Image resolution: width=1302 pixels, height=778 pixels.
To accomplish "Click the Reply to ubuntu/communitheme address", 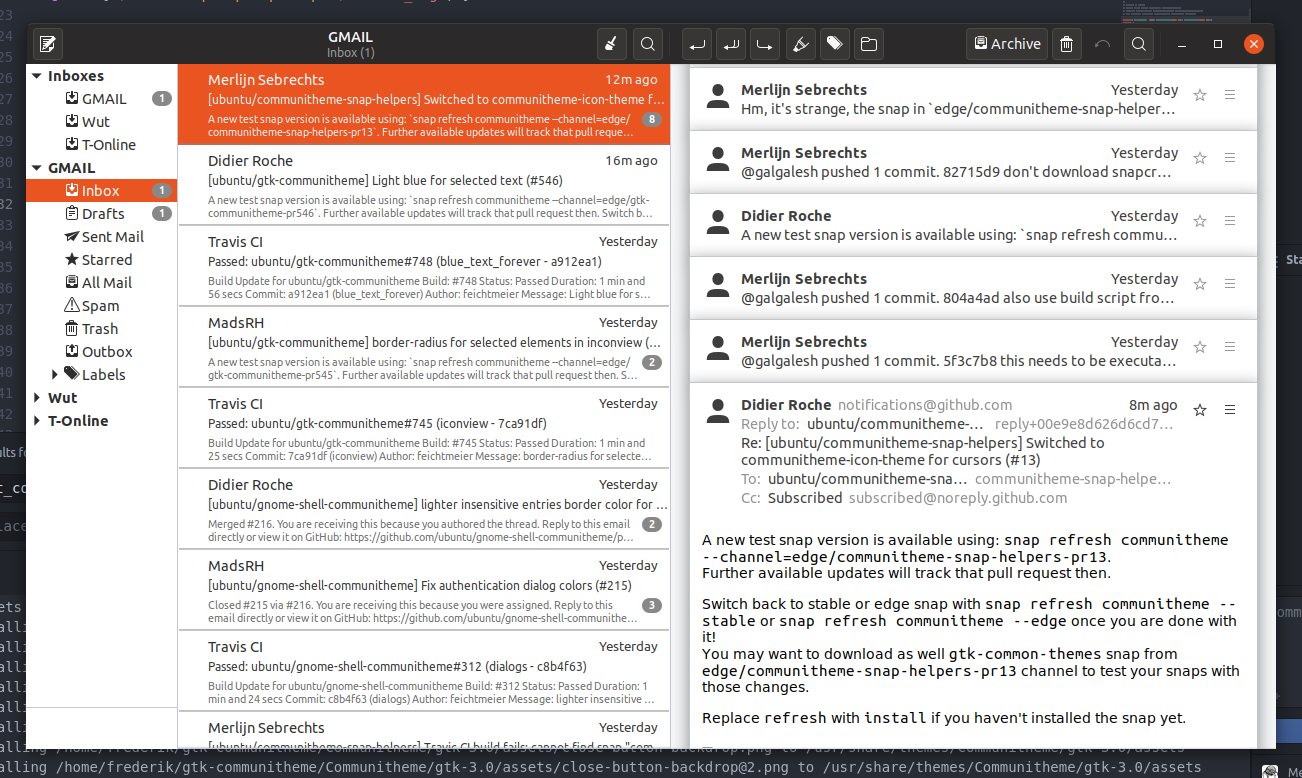I will click(897, 424).
